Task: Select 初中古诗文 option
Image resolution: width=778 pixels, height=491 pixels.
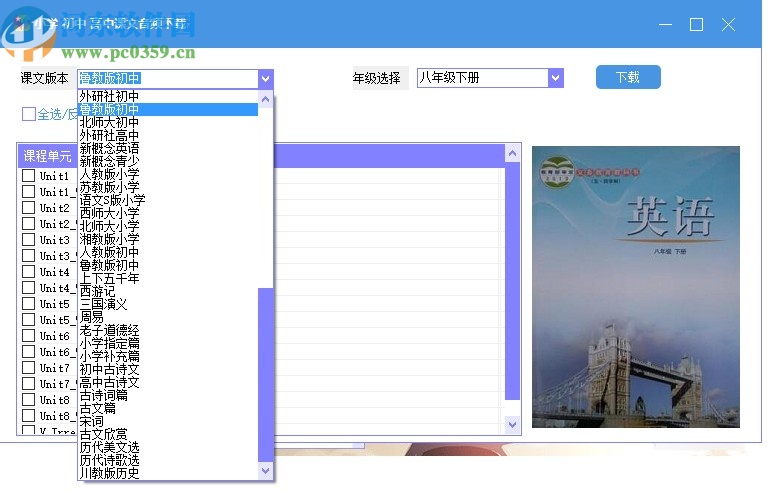Action: coord(168,369)
